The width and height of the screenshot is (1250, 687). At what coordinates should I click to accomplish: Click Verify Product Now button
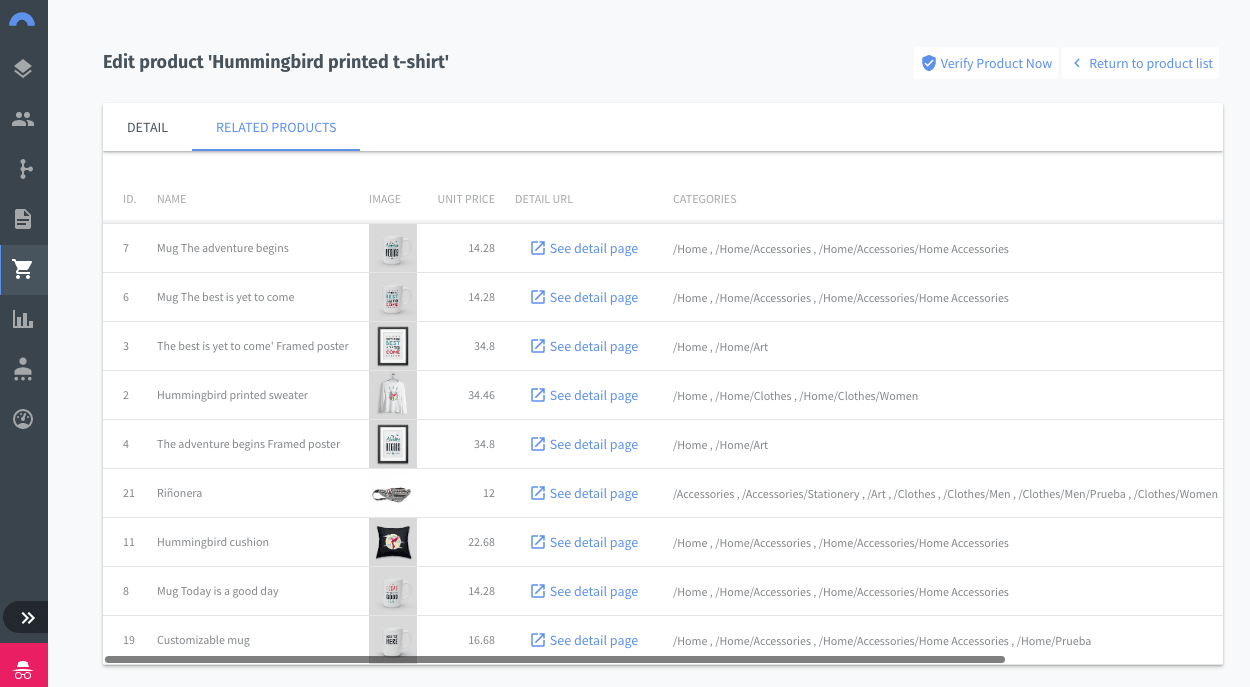[986, 63]
